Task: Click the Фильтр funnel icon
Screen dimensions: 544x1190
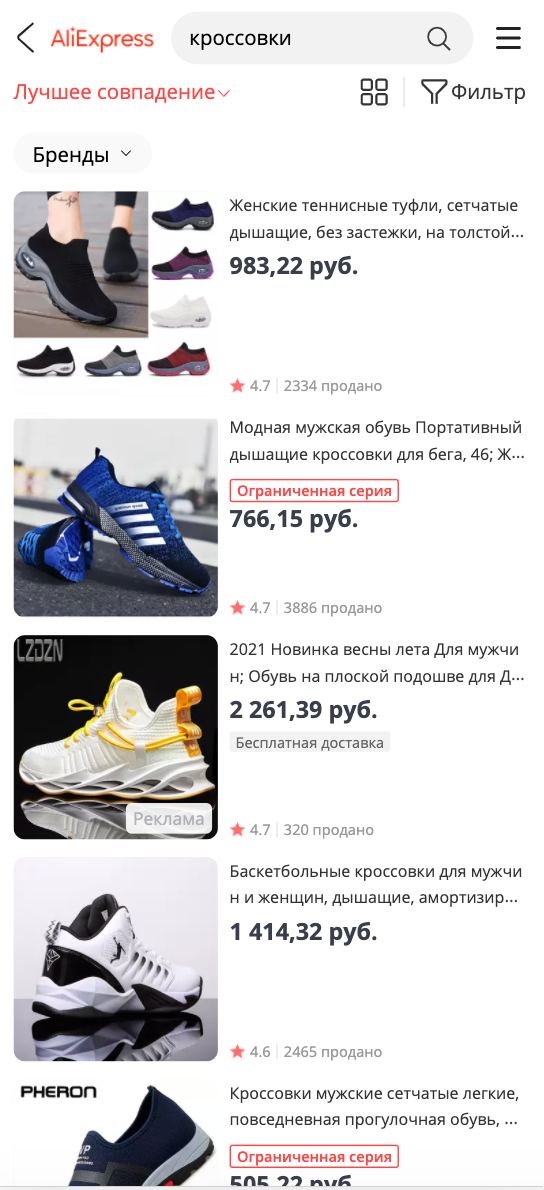Action: coord(433,92)
